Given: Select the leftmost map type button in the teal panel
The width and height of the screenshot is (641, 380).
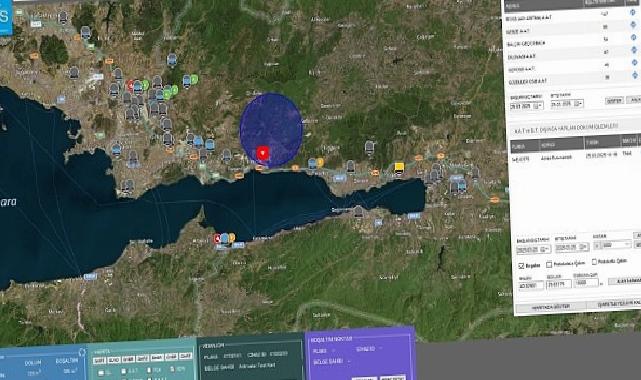Looking at the screenshot, I should 99,360.
